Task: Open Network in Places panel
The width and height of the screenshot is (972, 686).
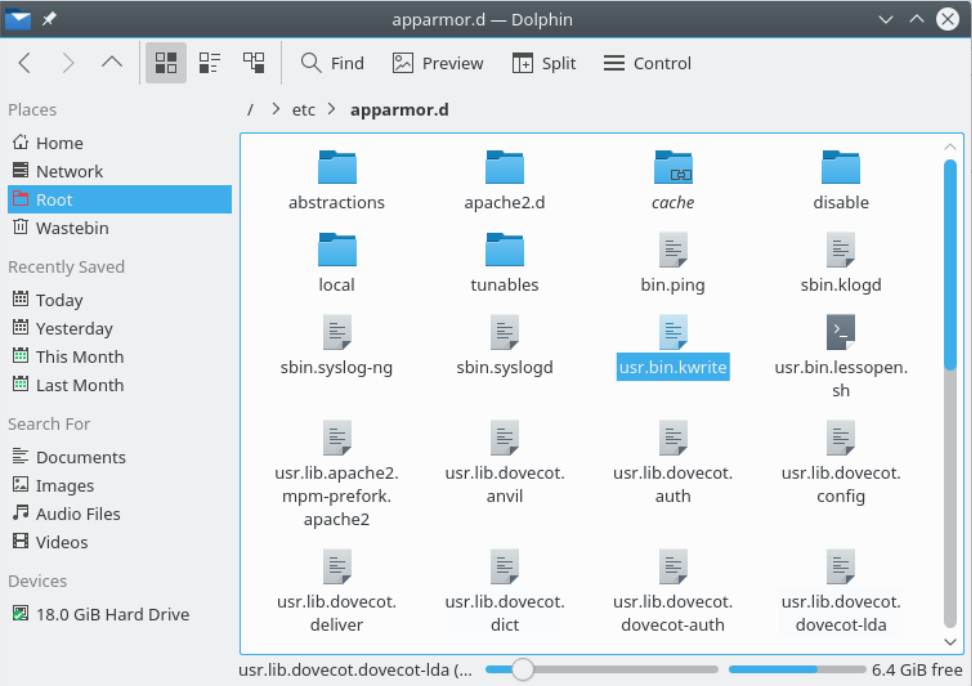Action: point(120,171)
